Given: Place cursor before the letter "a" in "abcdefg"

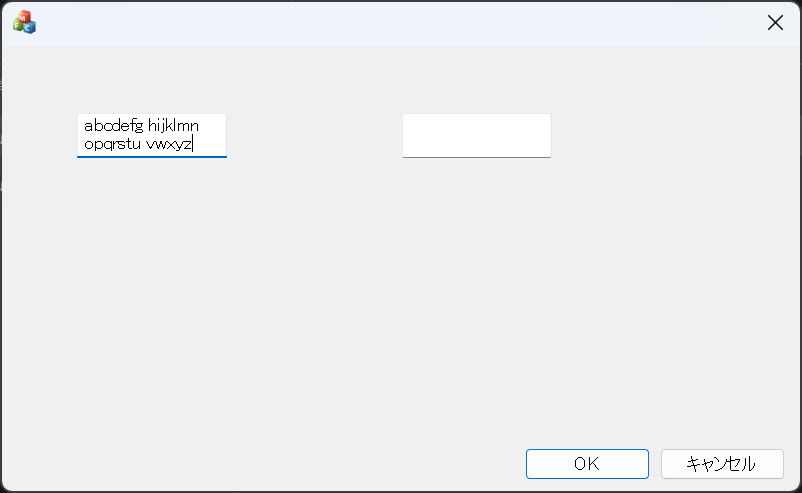Looking at the screenshot, I should [85, 126].
